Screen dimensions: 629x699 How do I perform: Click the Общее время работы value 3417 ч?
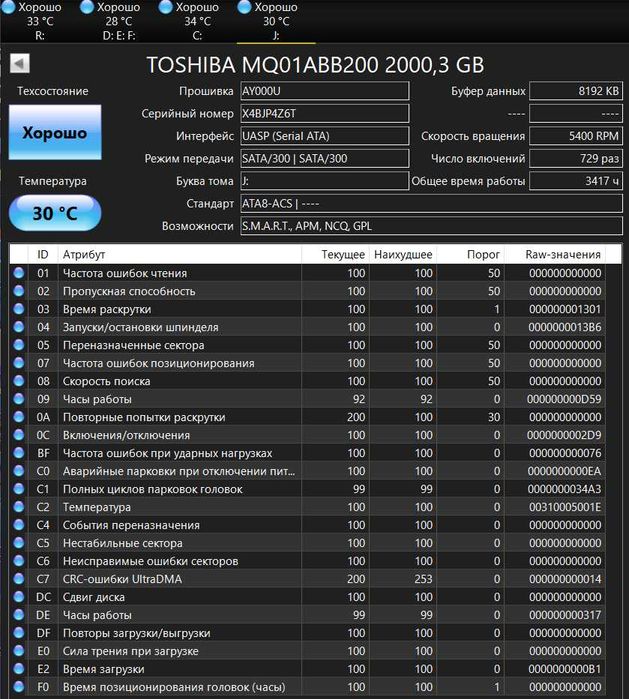pos(576,181)
